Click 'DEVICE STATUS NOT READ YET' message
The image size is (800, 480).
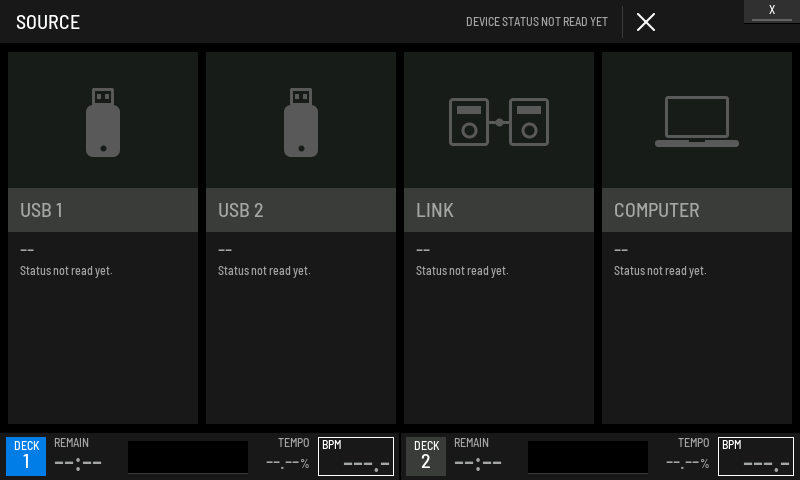(537, 22)
